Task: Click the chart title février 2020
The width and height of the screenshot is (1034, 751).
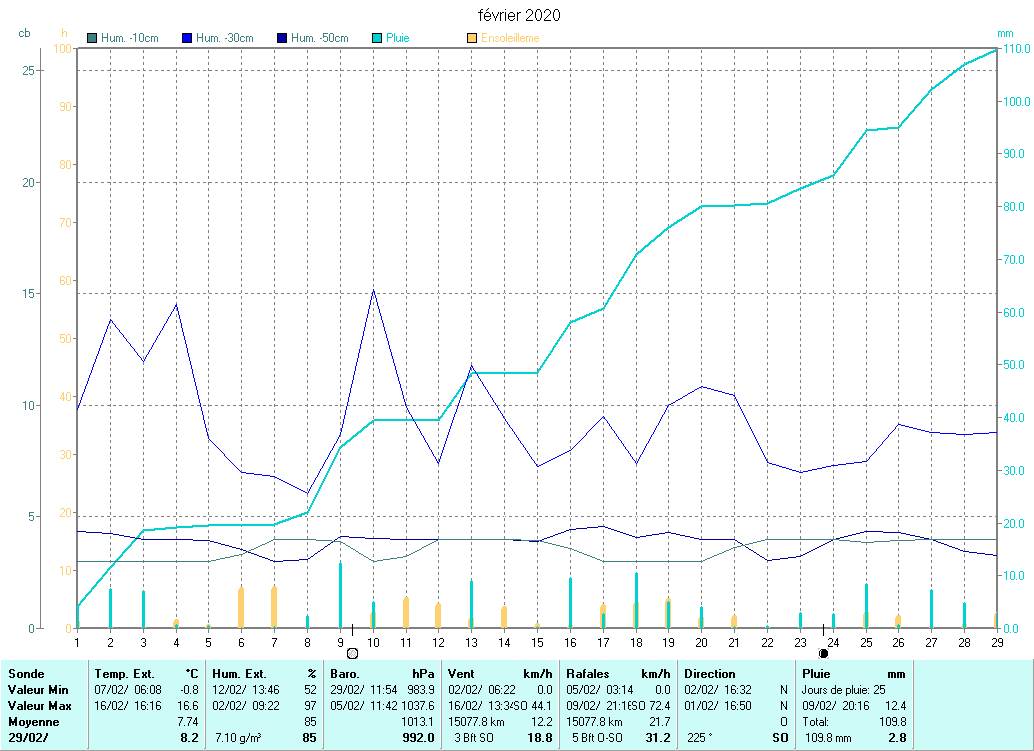Action: pos(517,15)
